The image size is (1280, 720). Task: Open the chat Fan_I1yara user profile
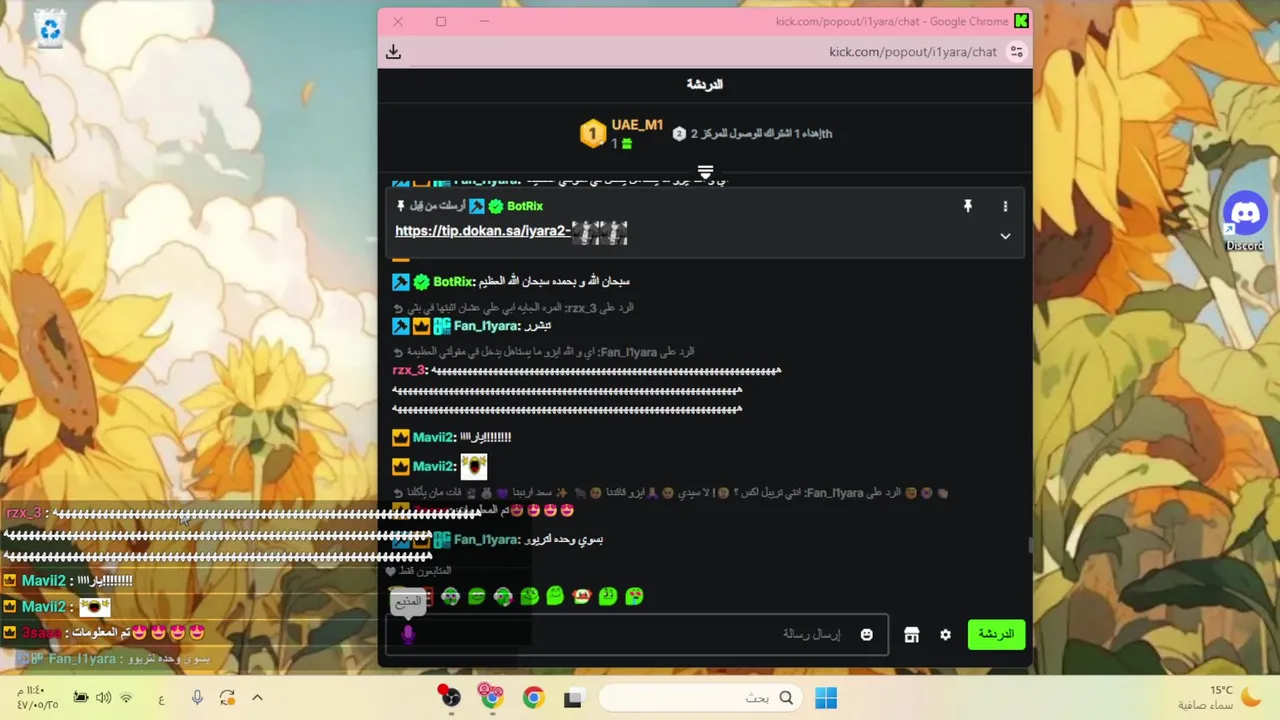click(x=486, y=326)
